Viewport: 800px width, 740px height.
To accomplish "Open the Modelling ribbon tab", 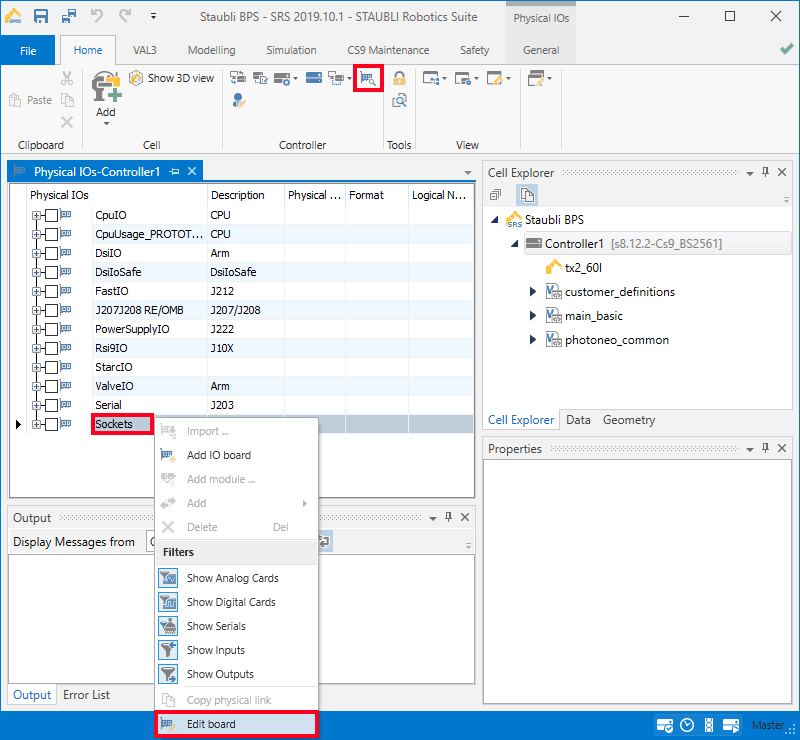I will point(211,50).
